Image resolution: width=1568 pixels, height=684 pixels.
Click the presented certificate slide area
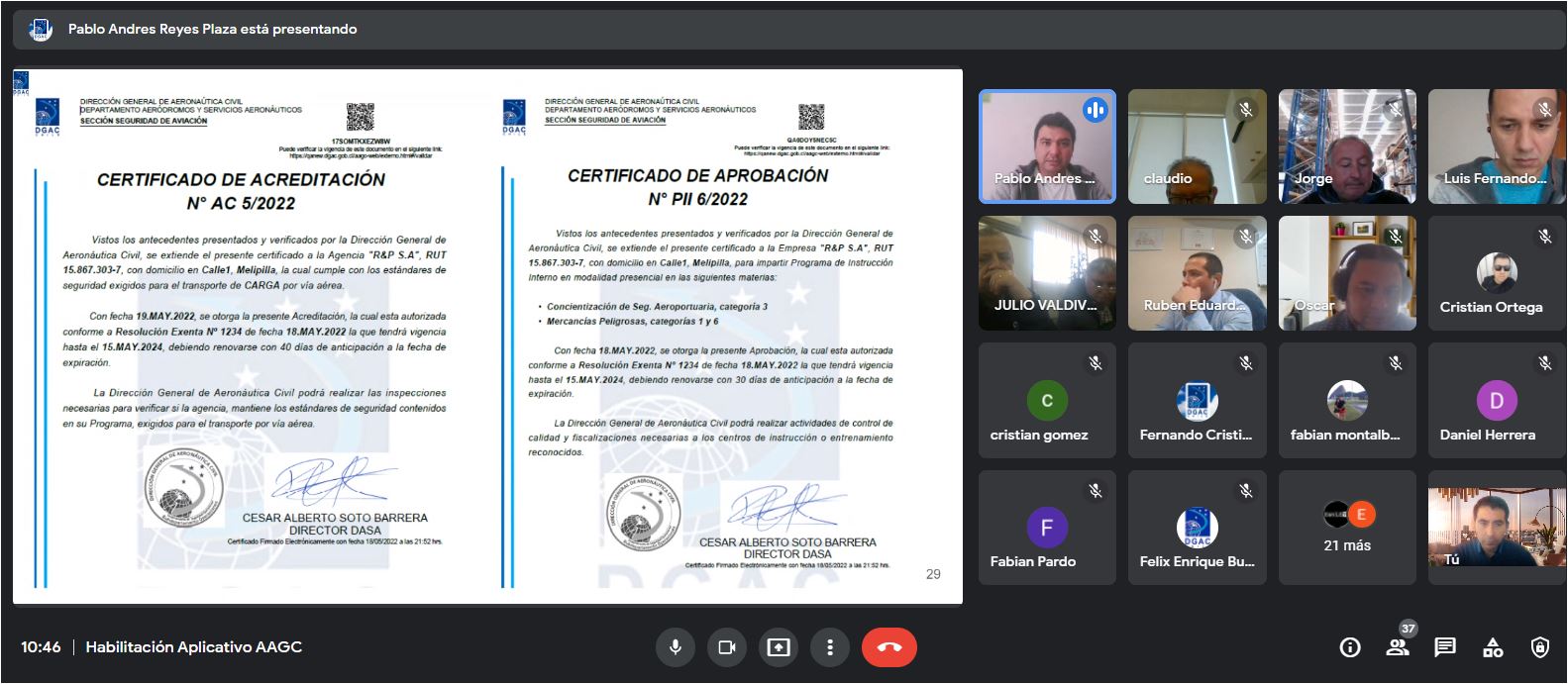coord(487,336)
